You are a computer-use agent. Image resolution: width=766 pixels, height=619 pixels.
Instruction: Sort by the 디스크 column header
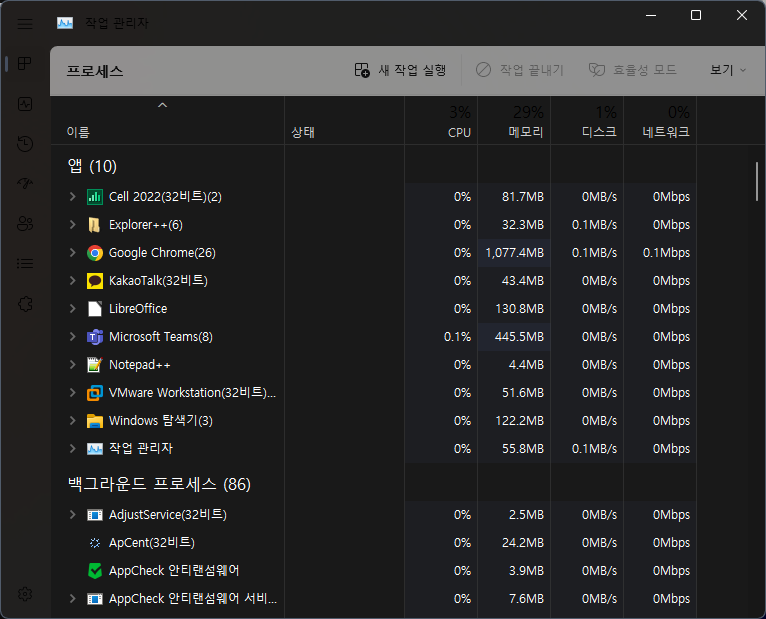click(587, 121)
